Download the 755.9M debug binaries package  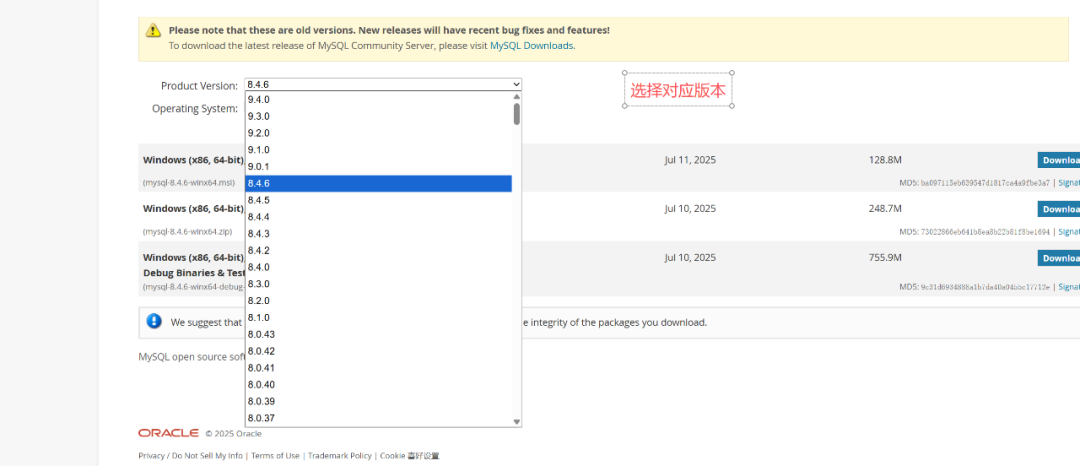[x=1059, y=257]
